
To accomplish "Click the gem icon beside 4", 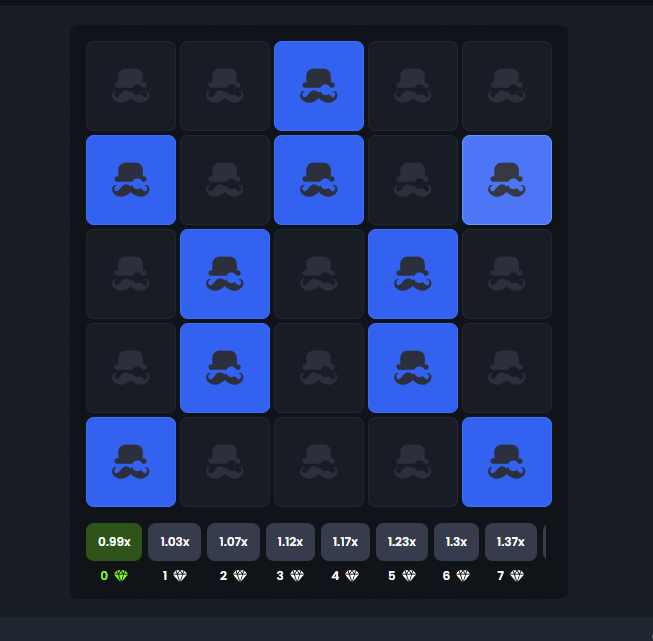I will [x=352, y=576].
